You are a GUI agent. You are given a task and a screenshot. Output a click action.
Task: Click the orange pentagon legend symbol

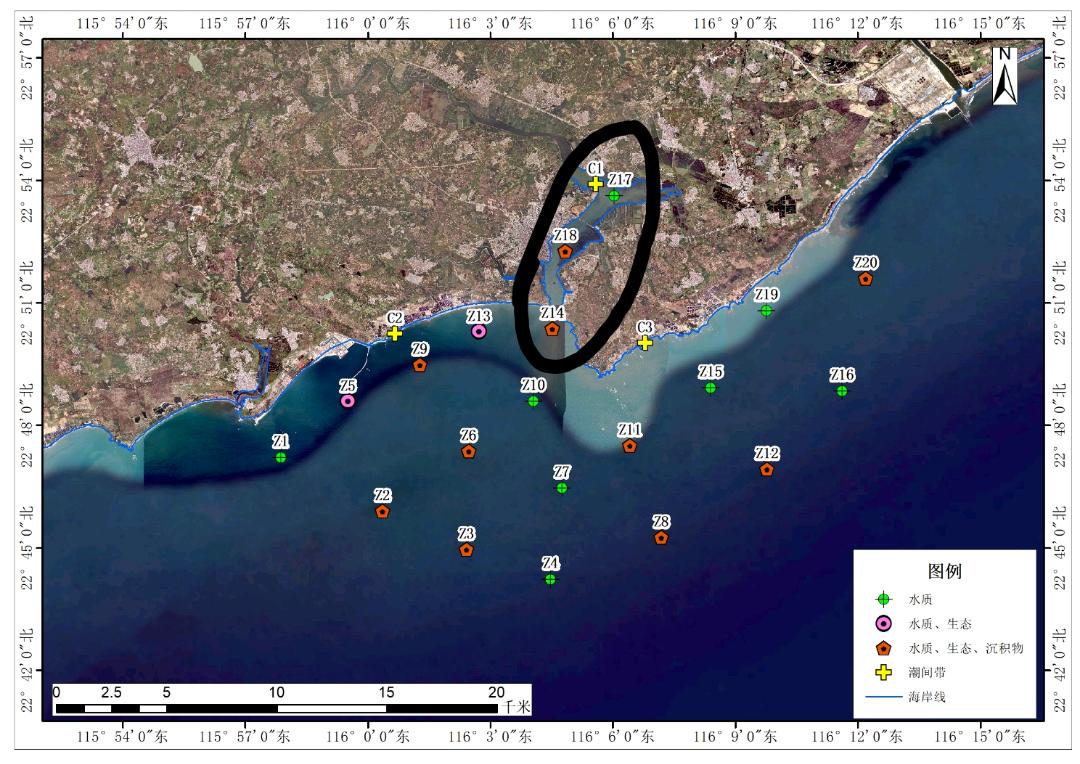click(x=883, y=648)
